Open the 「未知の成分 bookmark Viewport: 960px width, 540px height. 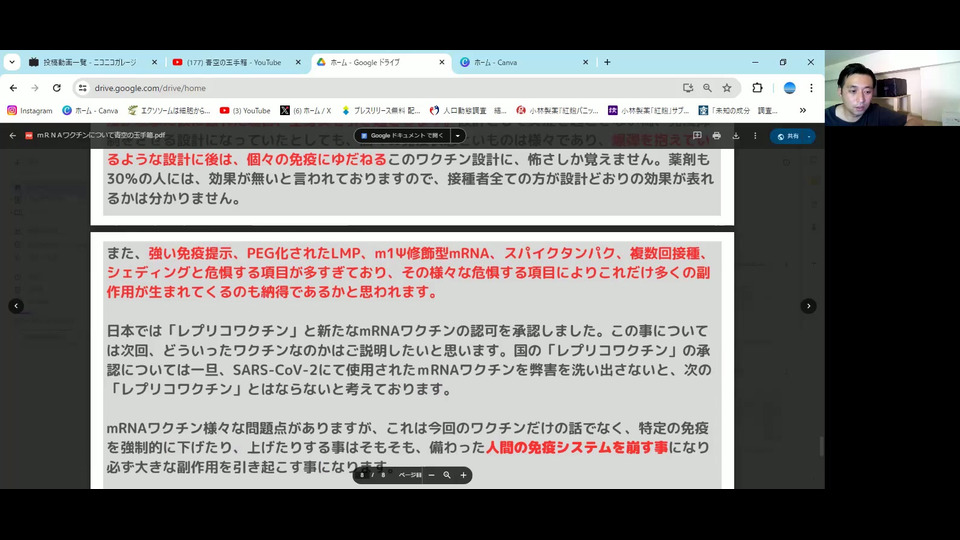[x=738, y=111]
